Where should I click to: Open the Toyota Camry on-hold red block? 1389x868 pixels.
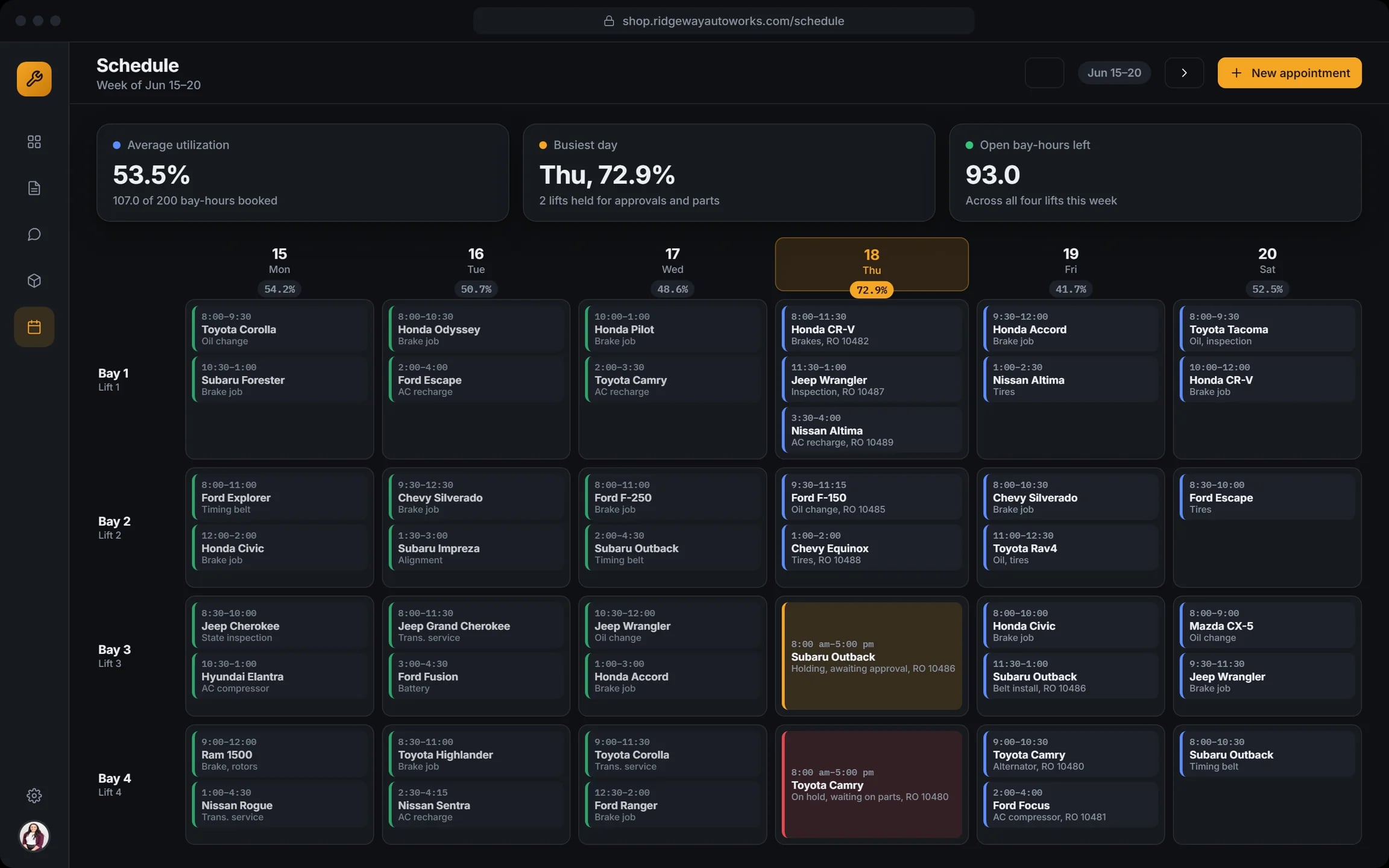coord(872,784)
